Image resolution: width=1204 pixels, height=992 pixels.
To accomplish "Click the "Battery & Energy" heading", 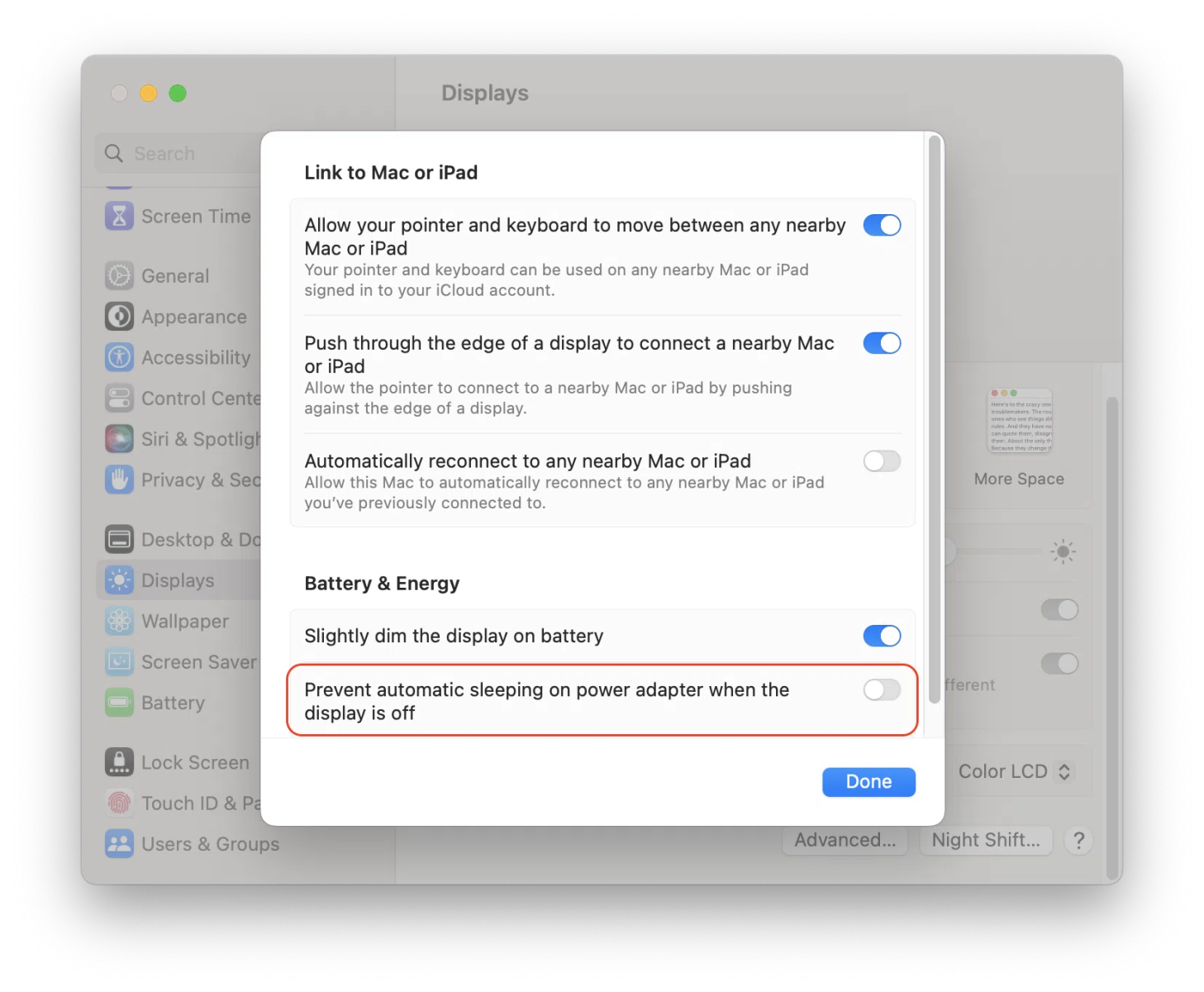I will (x=382, y=583).
